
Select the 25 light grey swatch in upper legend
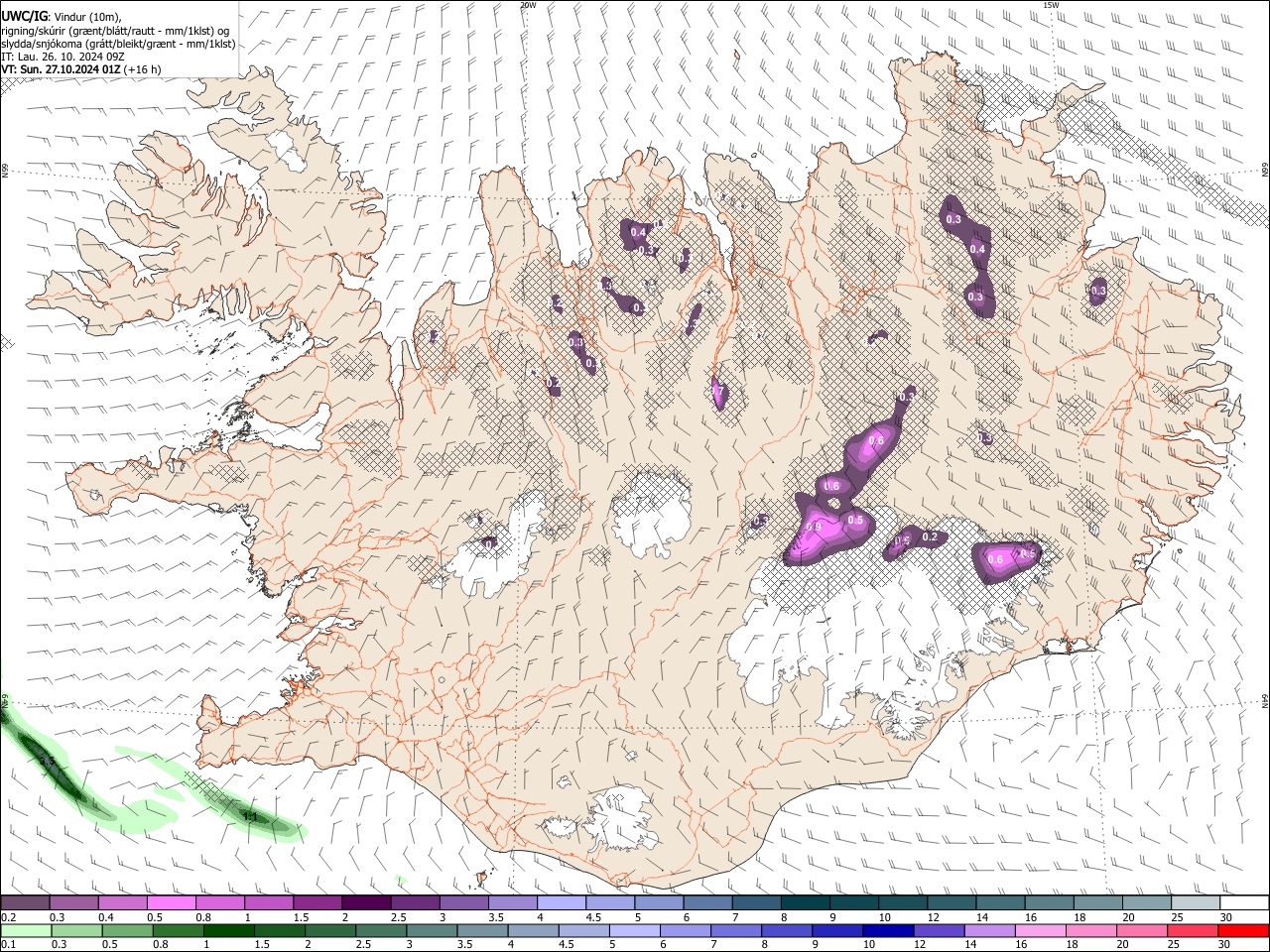click(x=1196, y=903)
